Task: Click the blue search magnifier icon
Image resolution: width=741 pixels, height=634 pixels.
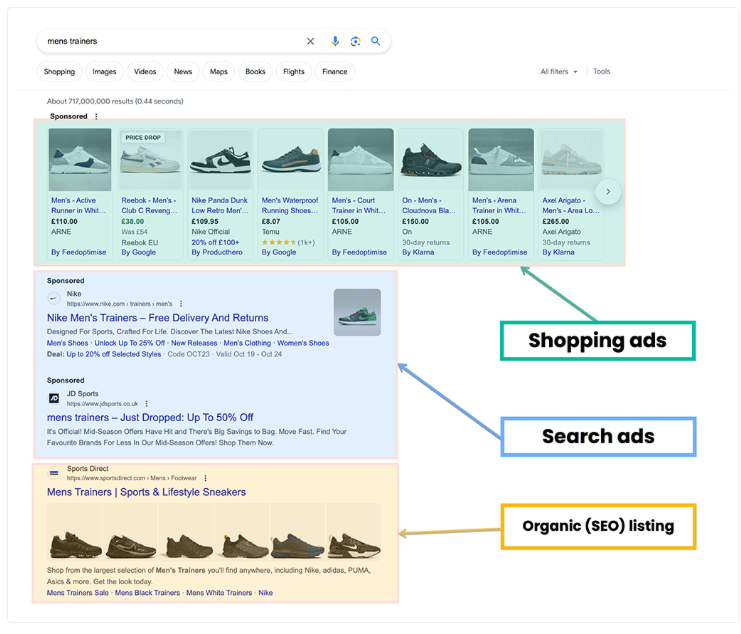Action: tap(376, 41)
